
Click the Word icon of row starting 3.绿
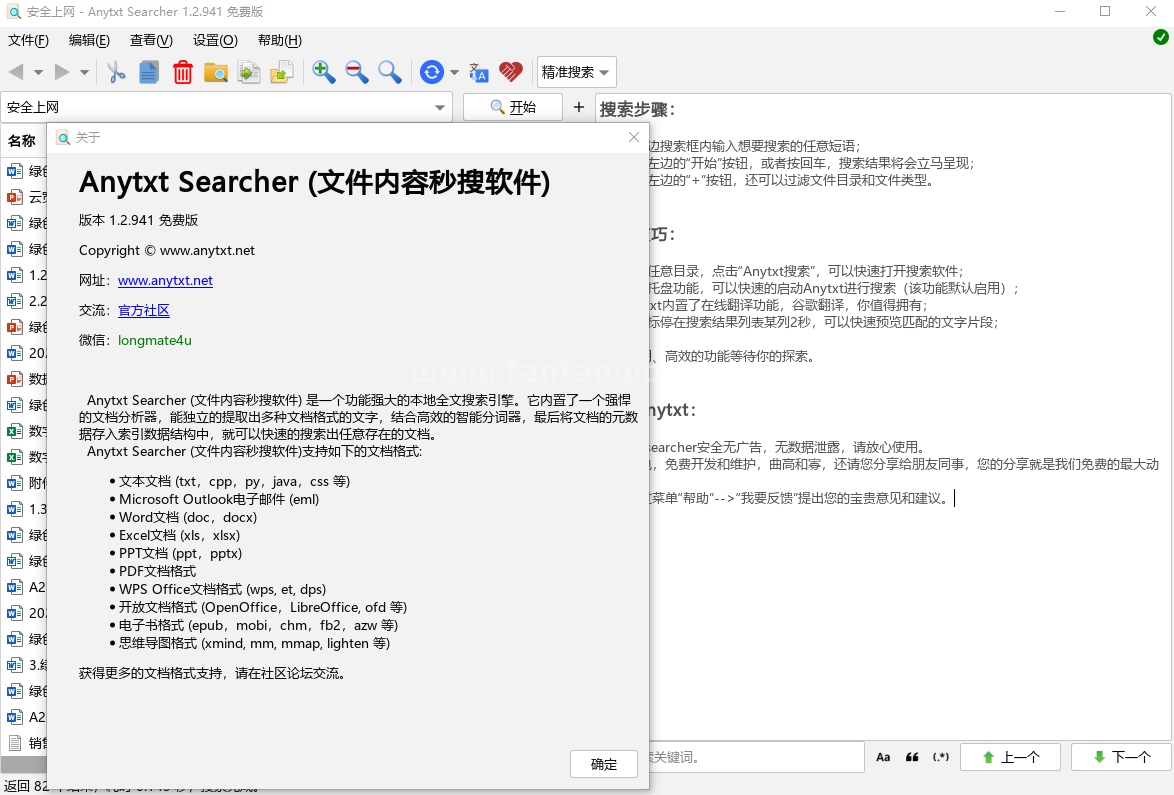pos(14,665)
